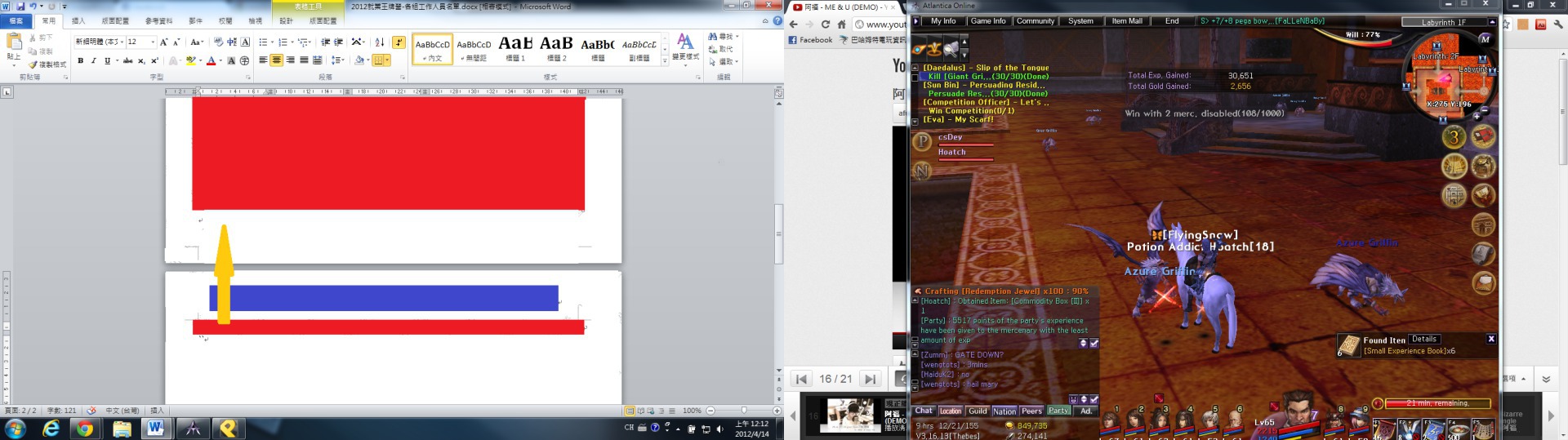Apply bold formatting in Word ribbon
The width and height of the screenshot is (1568, 440).
click(x=80, y=60)
